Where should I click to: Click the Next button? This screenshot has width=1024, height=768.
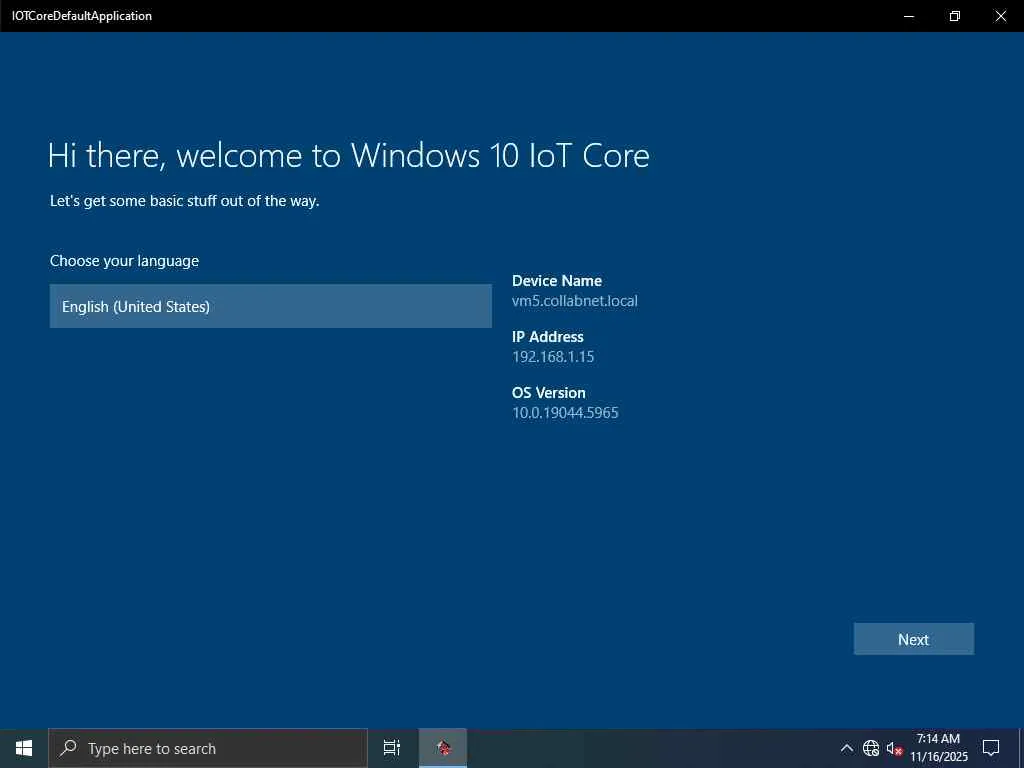914,639
